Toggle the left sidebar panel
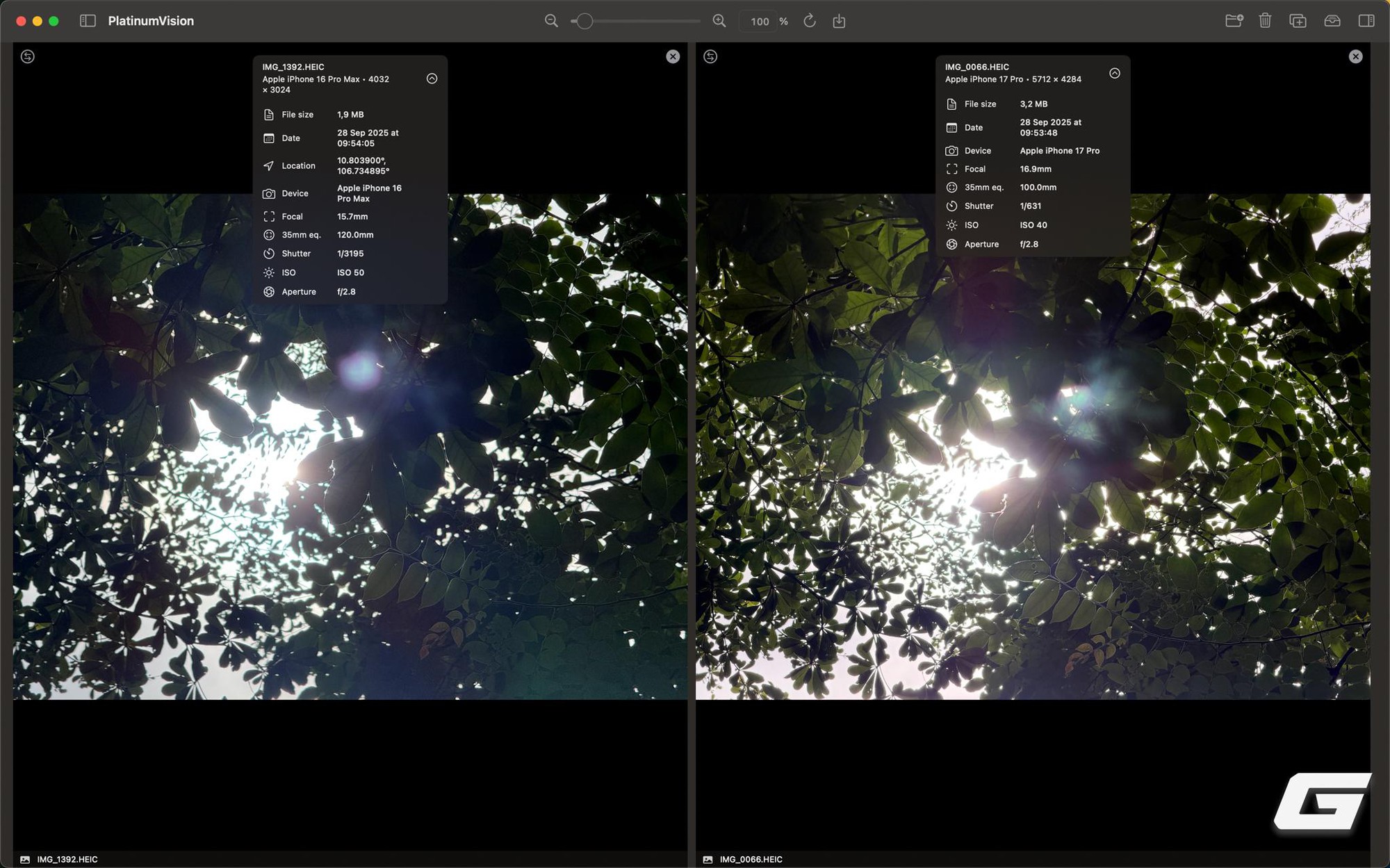This screenshot has height=868, width=1390. point(88,21)
